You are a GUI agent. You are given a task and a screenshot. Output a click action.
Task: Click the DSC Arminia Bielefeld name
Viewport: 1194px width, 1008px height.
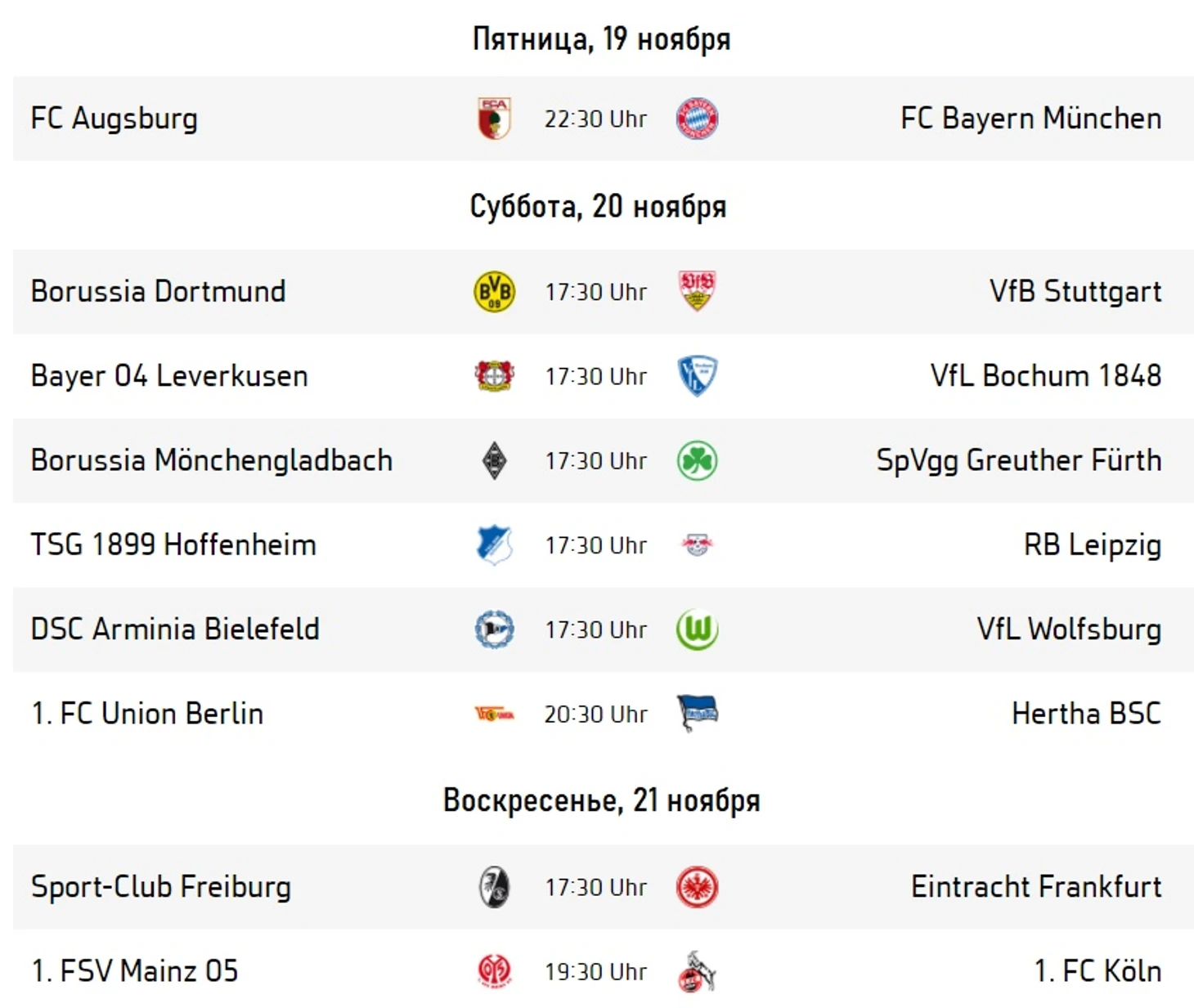[175, 629]
